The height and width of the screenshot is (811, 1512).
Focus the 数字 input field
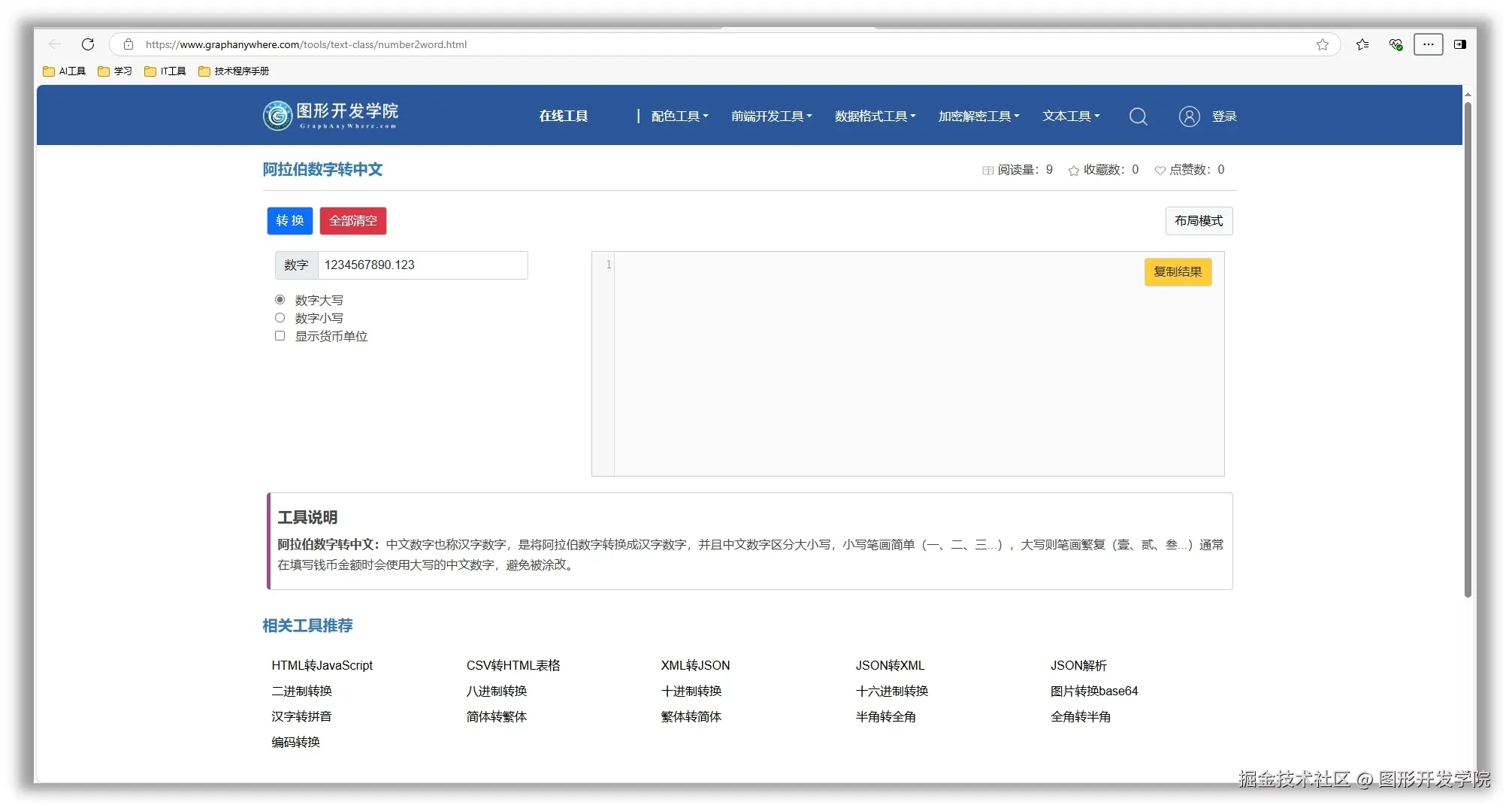pos(423,265)
